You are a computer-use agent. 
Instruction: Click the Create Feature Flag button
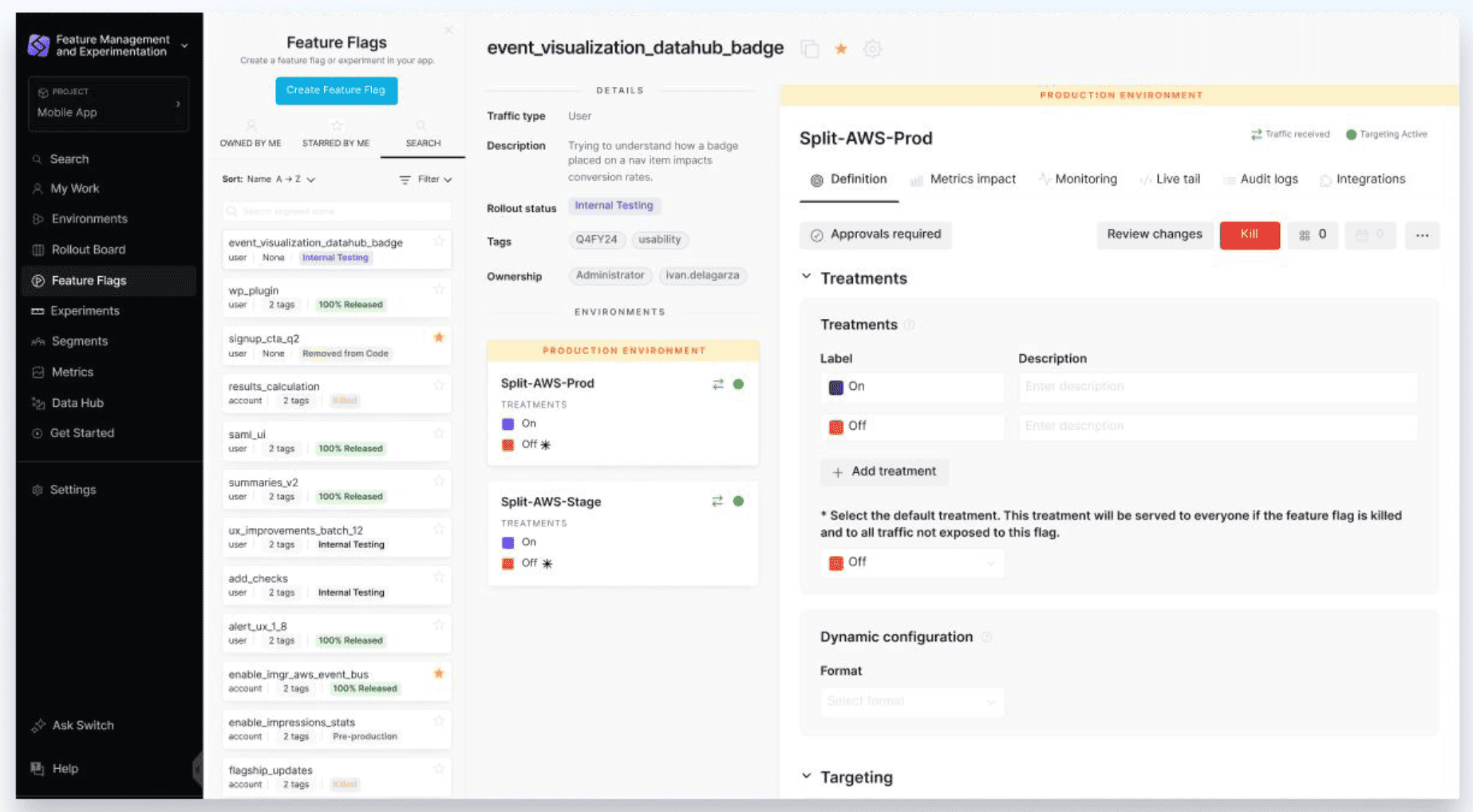pos(336,90)
